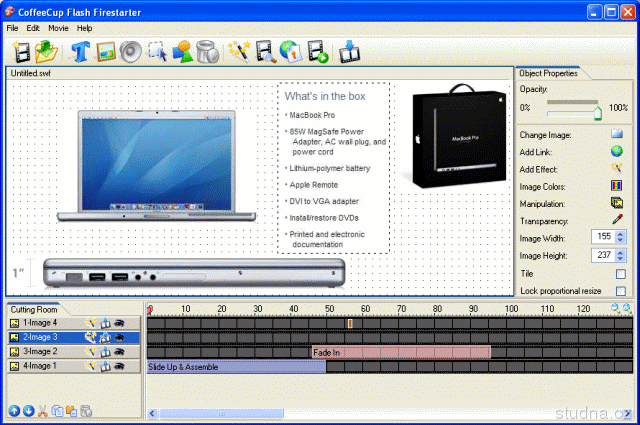Image resolution: width=640 pixels, height=425 pixels.
Task: Click the Add Sound speaker icon
Action: [x=130, y=51]
